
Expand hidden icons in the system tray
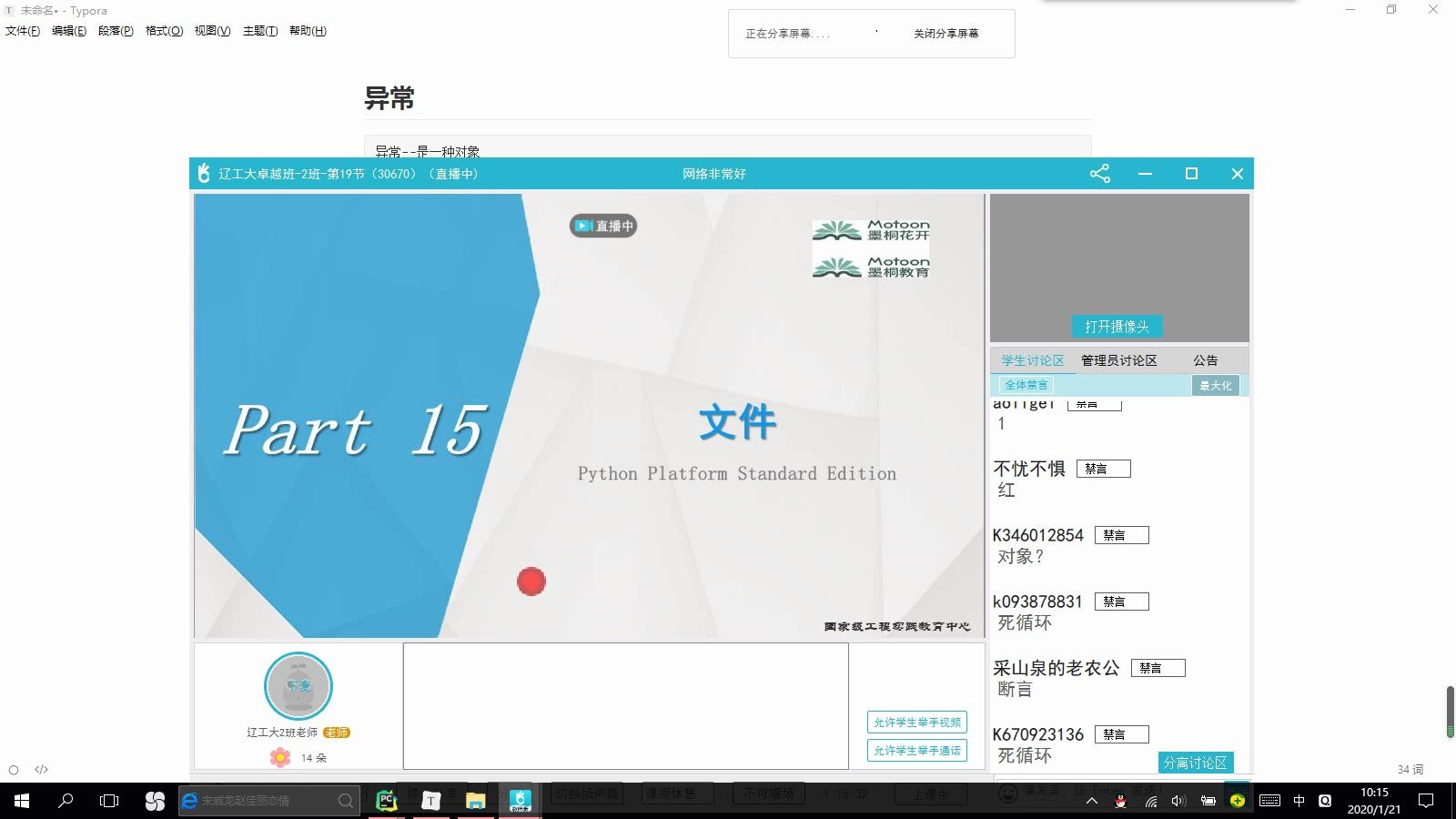click(x=1091, y=801)
